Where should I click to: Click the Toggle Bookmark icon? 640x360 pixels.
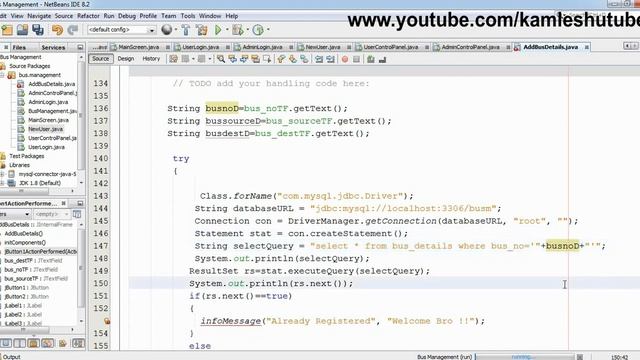(x=304, y=59)
